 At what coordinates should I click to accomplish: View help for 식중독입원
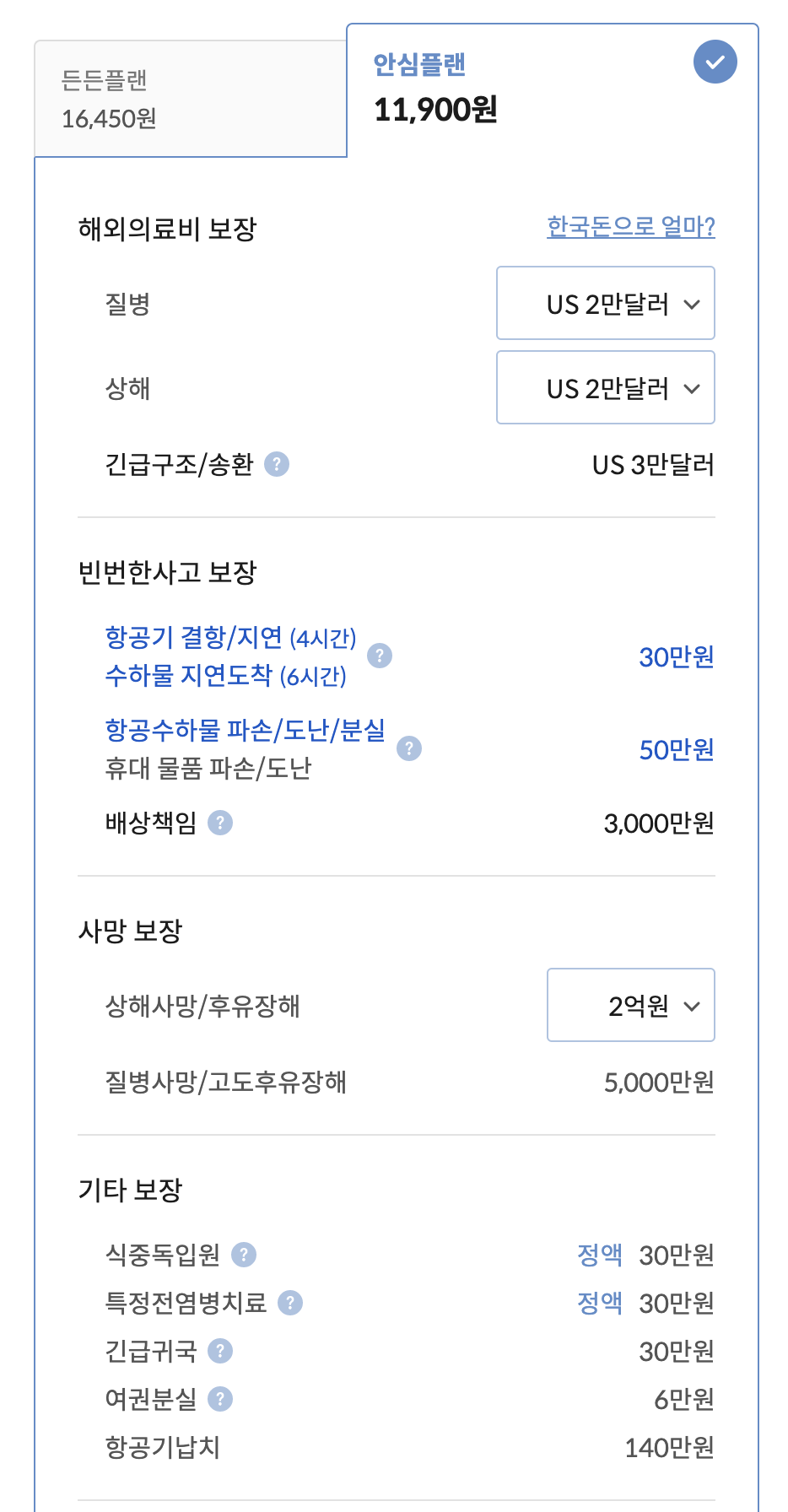[244, 1255]
